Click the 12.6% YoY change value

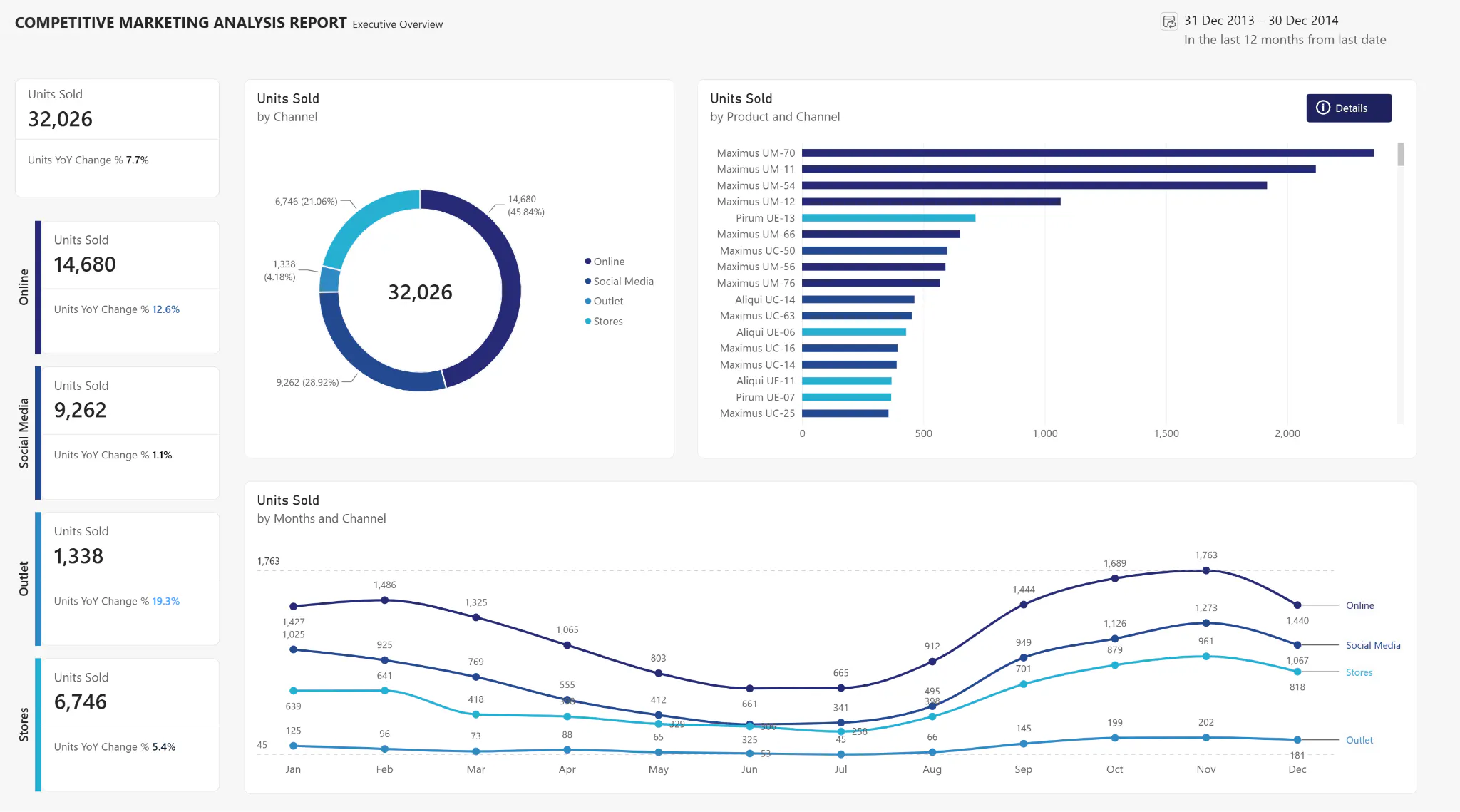click(x=165, y=309)
